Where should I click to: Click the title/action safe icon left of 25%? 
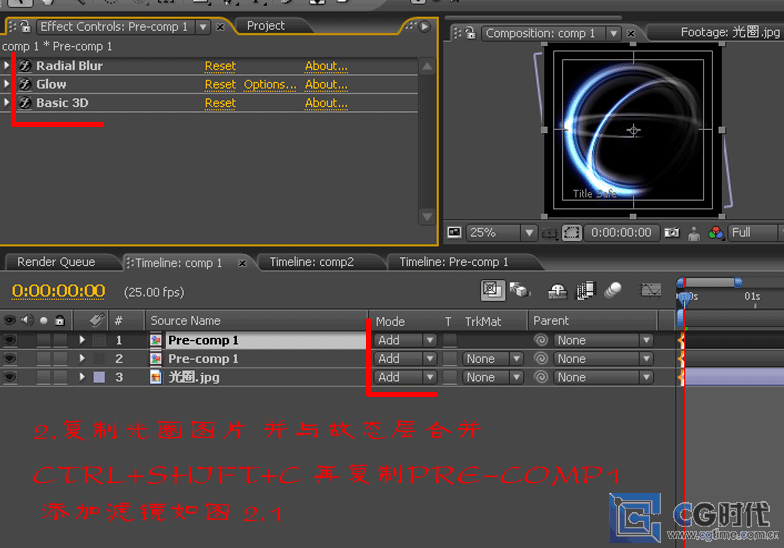455,232
